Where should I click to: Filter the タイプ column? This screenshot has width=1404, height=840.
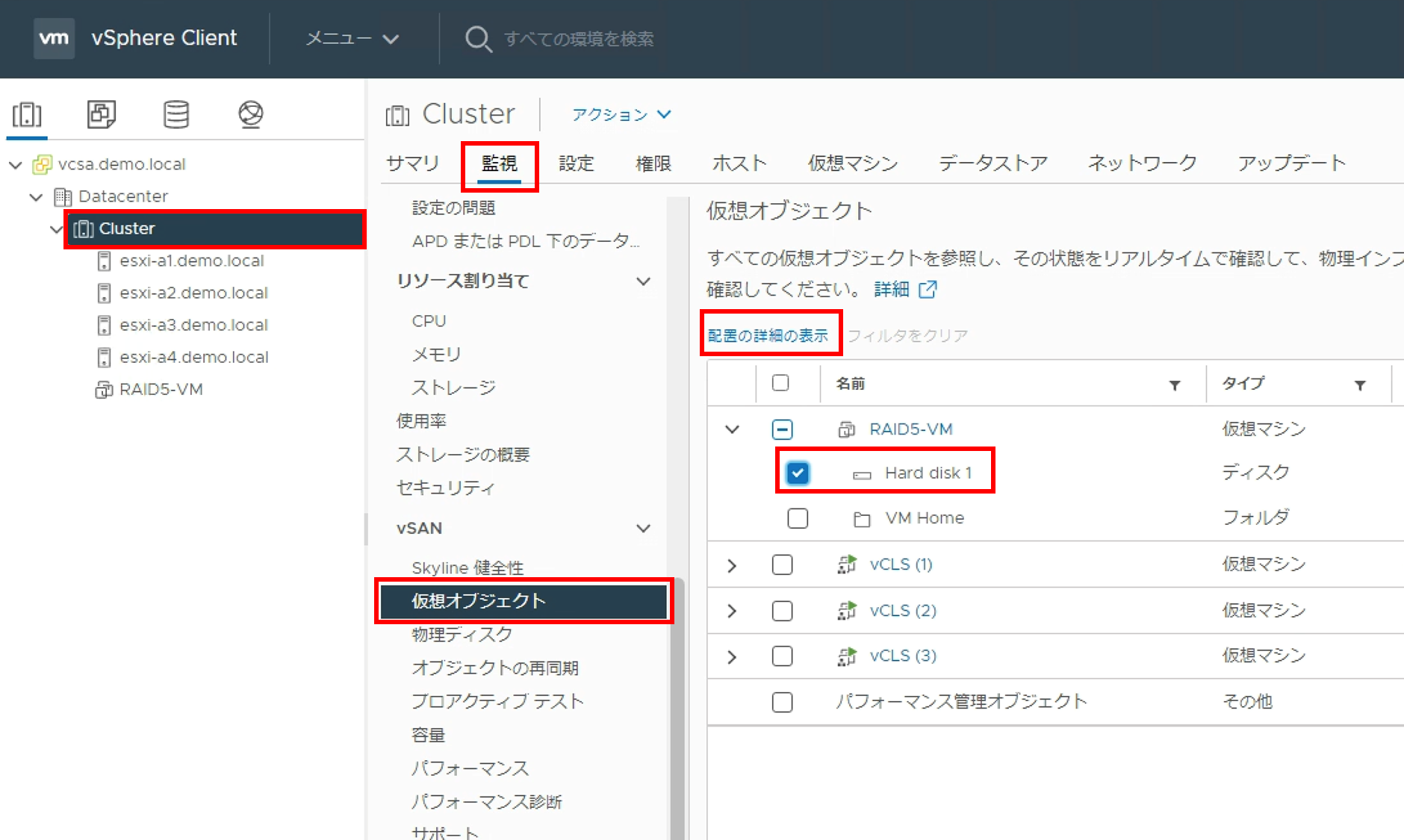(1360, 385)
